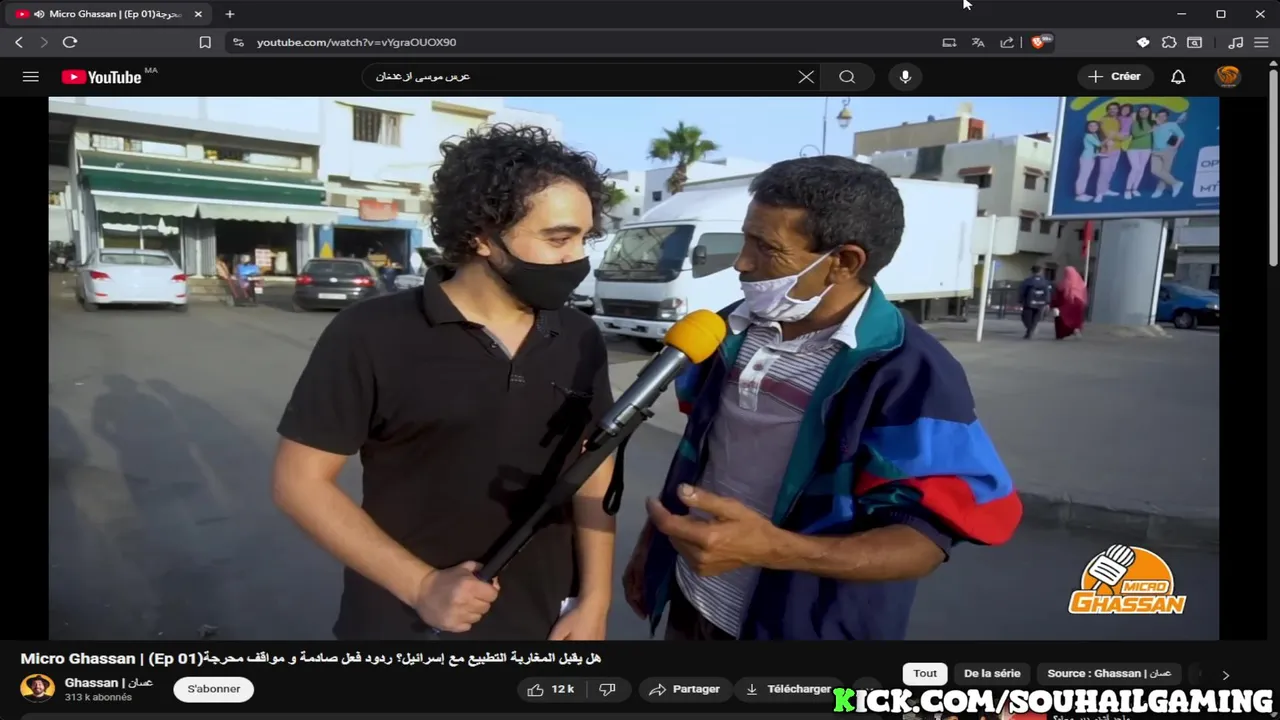This screenshot has width=1280, height=720.
Task: Open the translate page icon
Action: (x=978, y=42)
